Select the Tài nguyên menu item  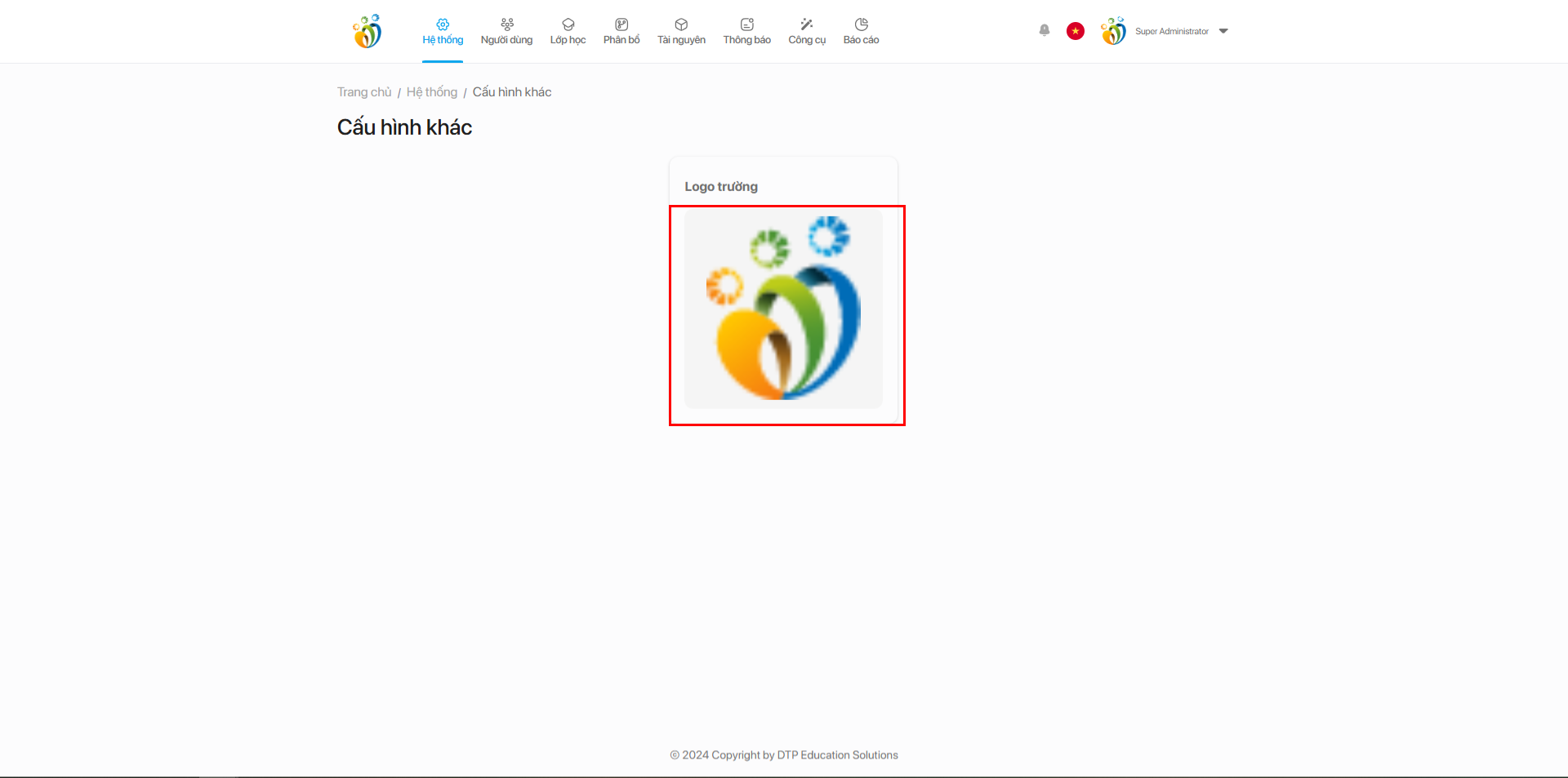coord(681,32)
